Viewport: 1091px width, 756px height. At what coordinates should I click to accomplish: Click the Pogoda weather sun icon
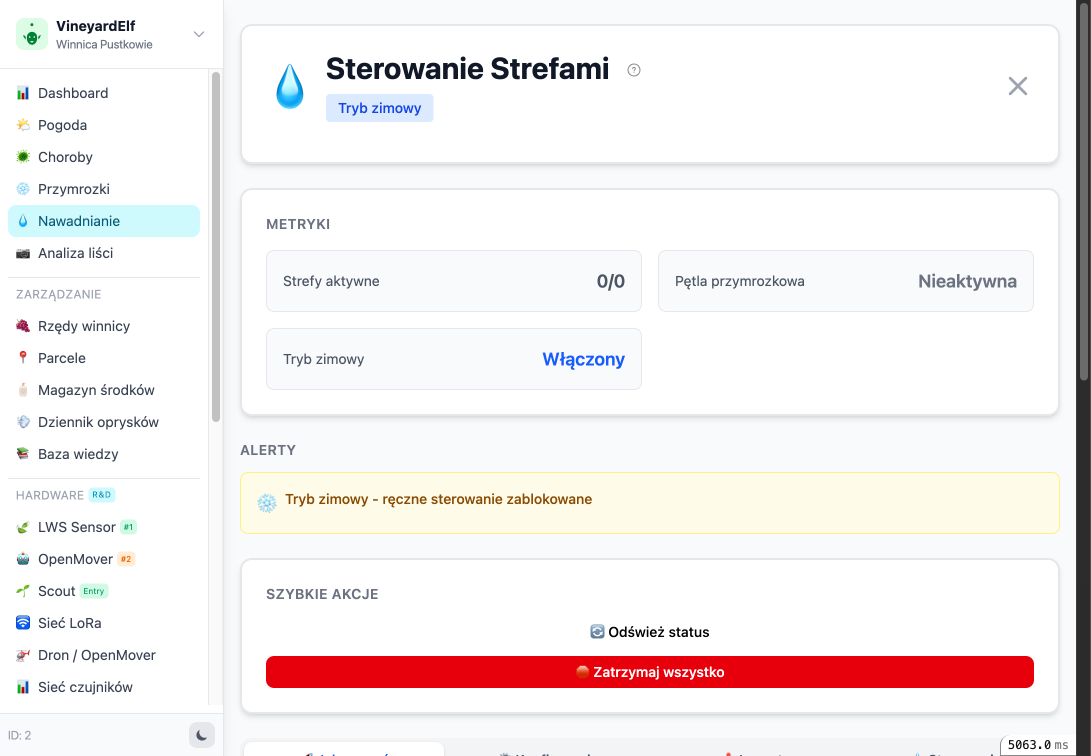point(23,124)
